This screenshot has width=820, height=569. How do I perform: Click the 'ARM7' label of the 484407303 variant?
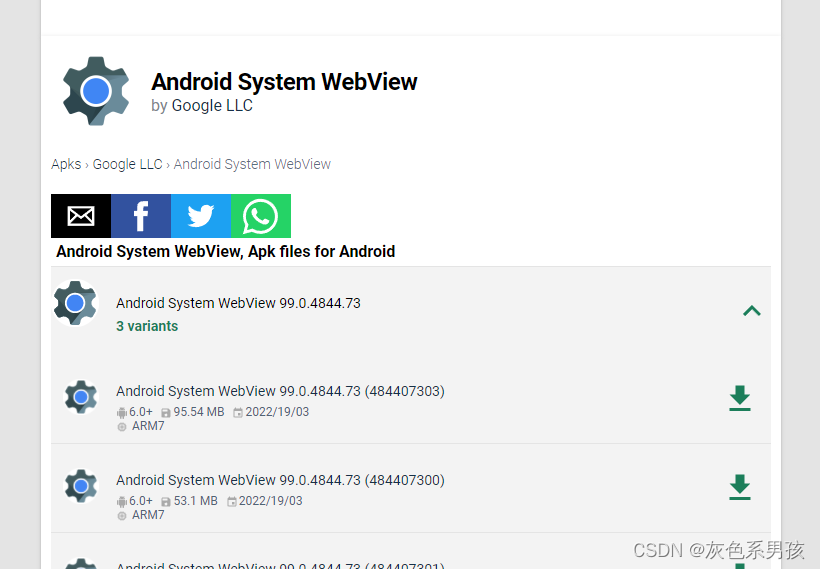coord(148,426)
